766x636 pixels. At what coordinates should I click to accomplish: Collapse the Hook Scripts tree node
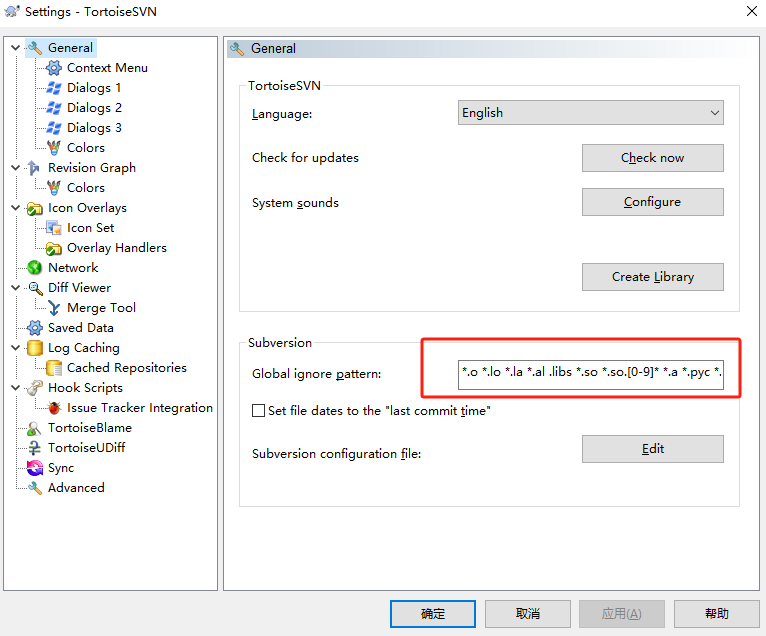point(16,388)
